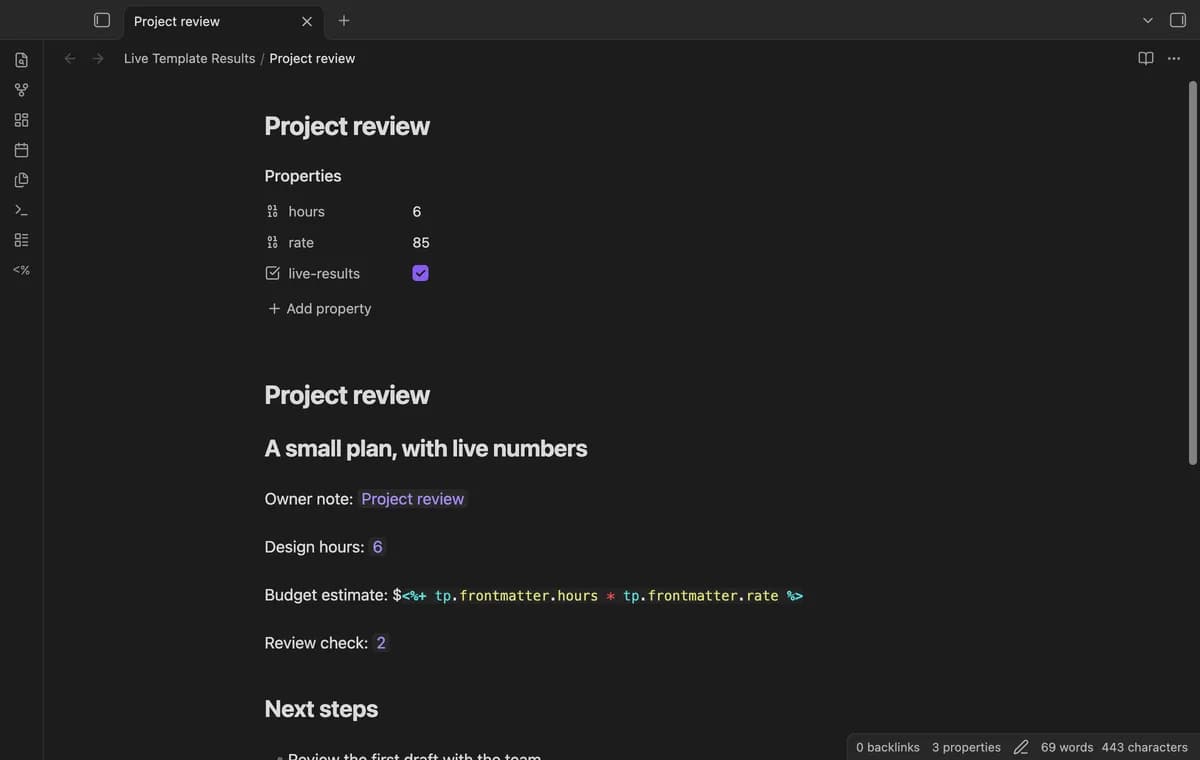Open 0 backlinks in status bar
The height and width of the screenshot is (760, 1200).
coord(888,747)
